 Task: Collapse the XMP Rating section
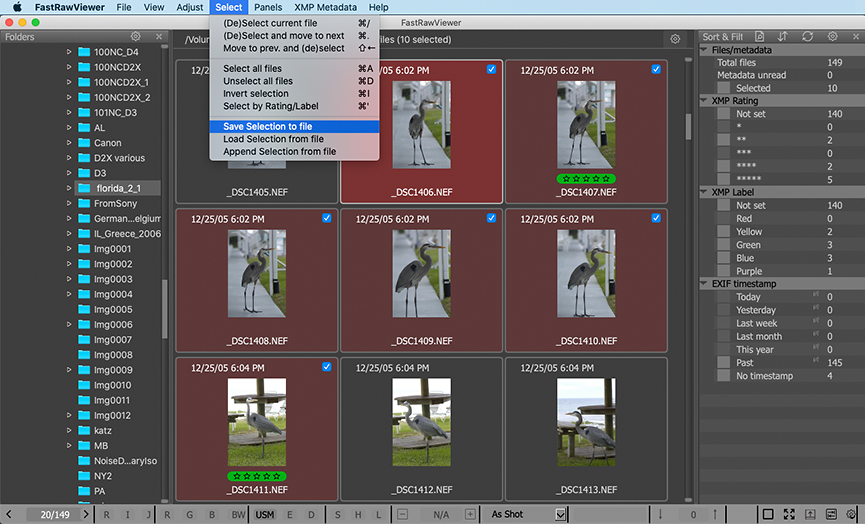click(x=704, y=101)
